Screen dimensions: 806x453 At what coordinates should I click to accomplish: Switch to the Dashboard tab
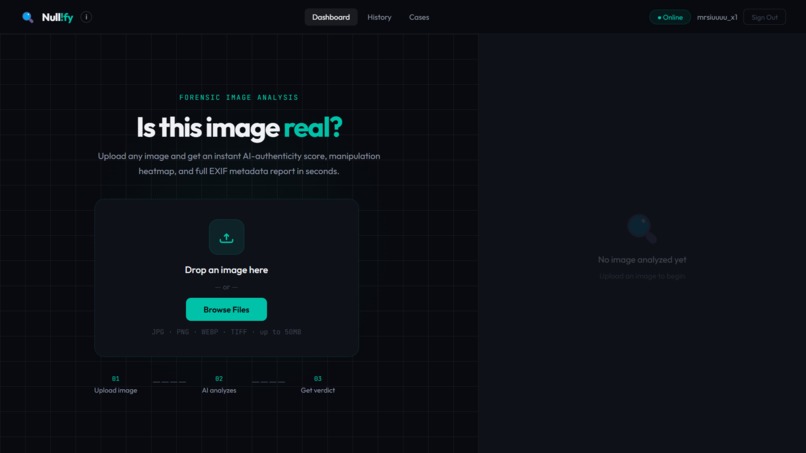(331, 17)
